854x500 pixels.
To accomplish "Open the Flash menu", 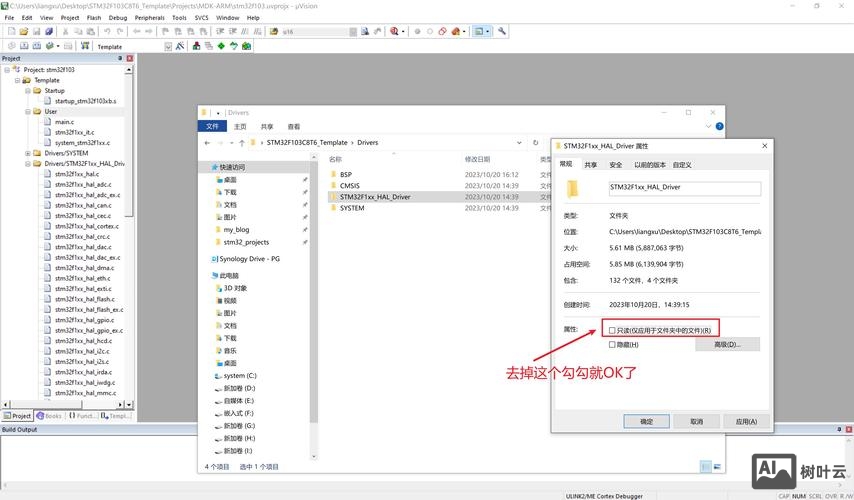I will point(94,17).
